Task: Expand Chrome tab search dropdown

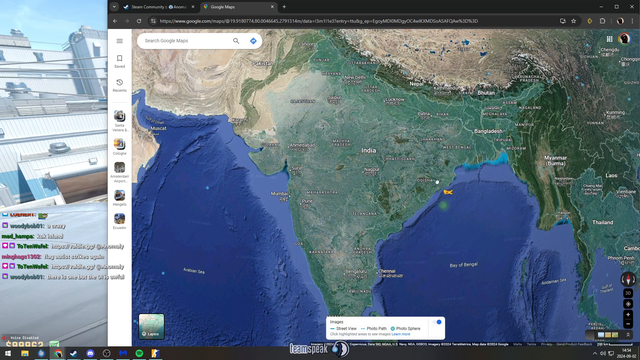Action: coord(114,7)
